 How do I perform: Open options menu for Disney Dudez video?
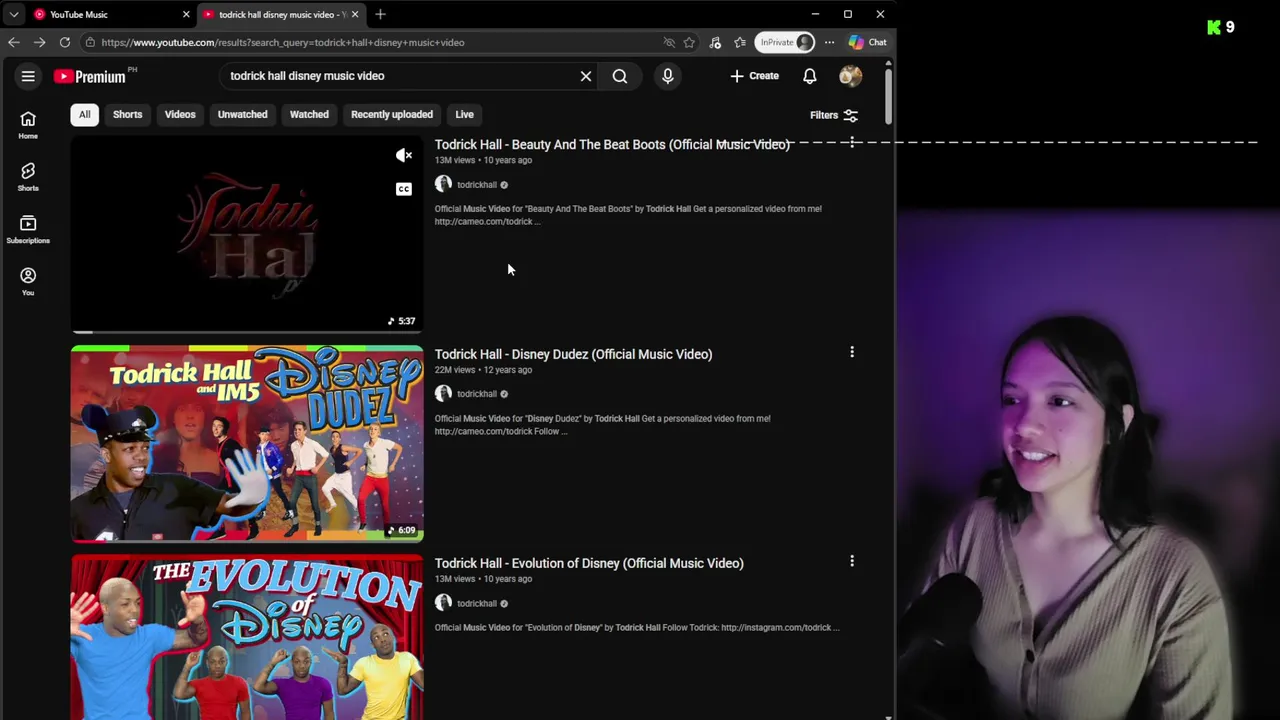[852, 352]
